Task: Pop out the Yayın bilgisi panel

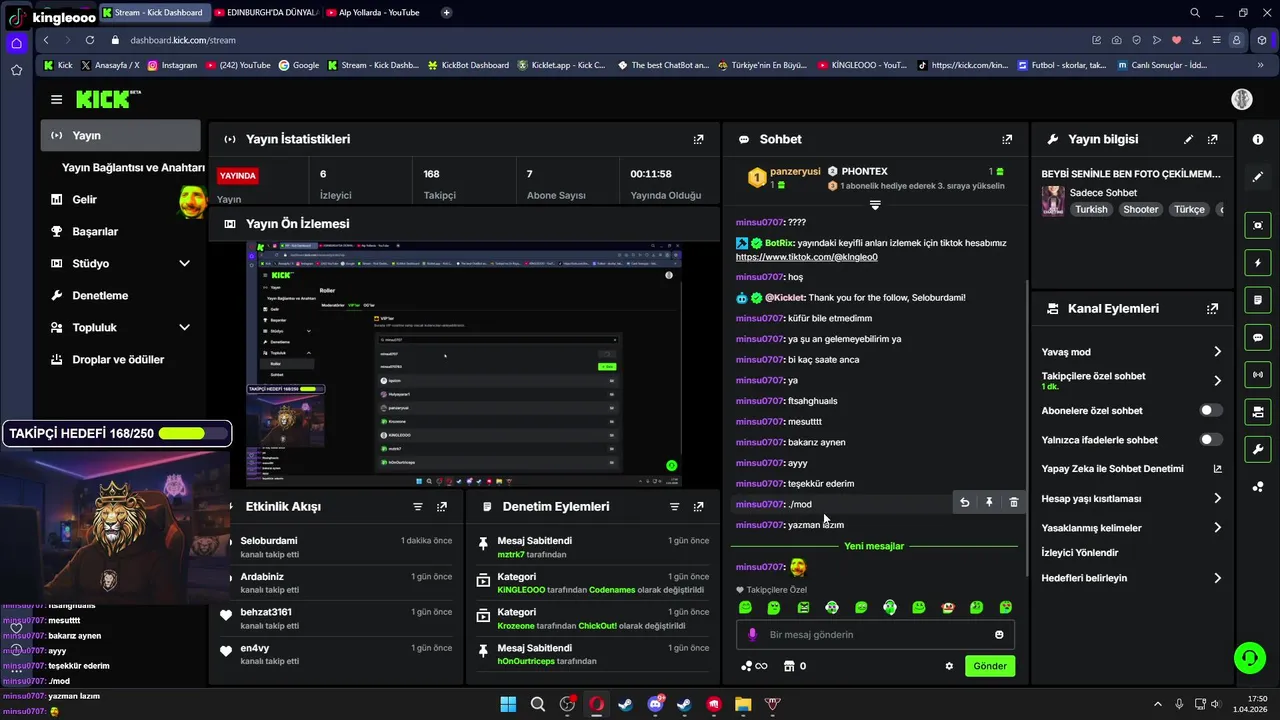Action: (1212, 139)
